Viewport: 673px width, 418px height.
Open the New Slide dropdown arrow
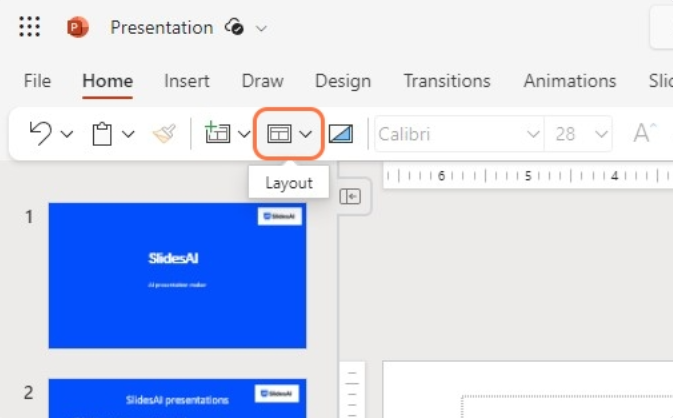[244, 134]
